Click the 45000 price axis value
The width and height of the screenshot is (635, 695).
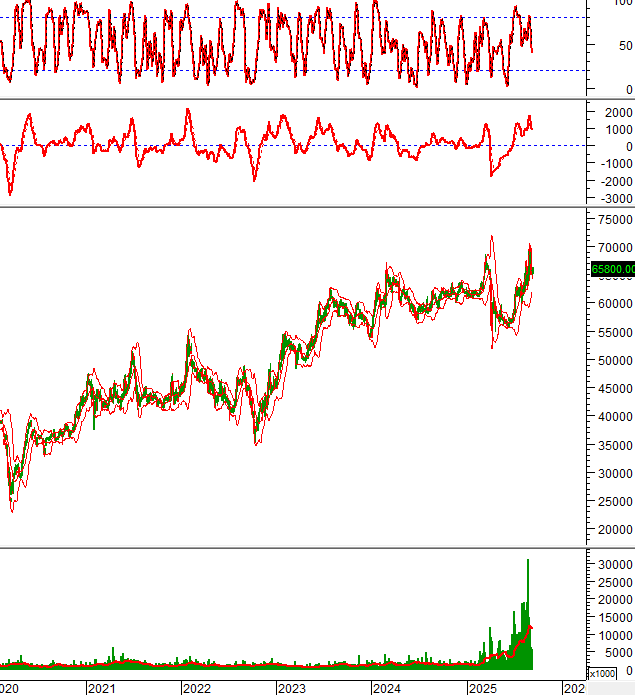pos(615,389)
